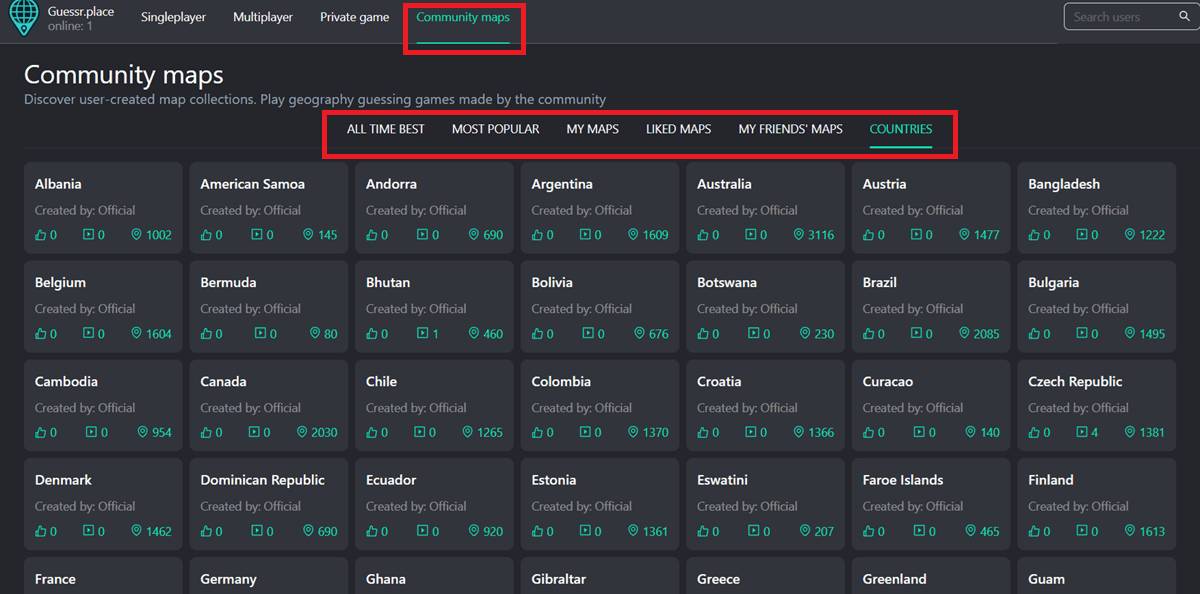Select the Most Popular tab
The width and height of the screenshot is (1200, 594).
coord(495,129)
